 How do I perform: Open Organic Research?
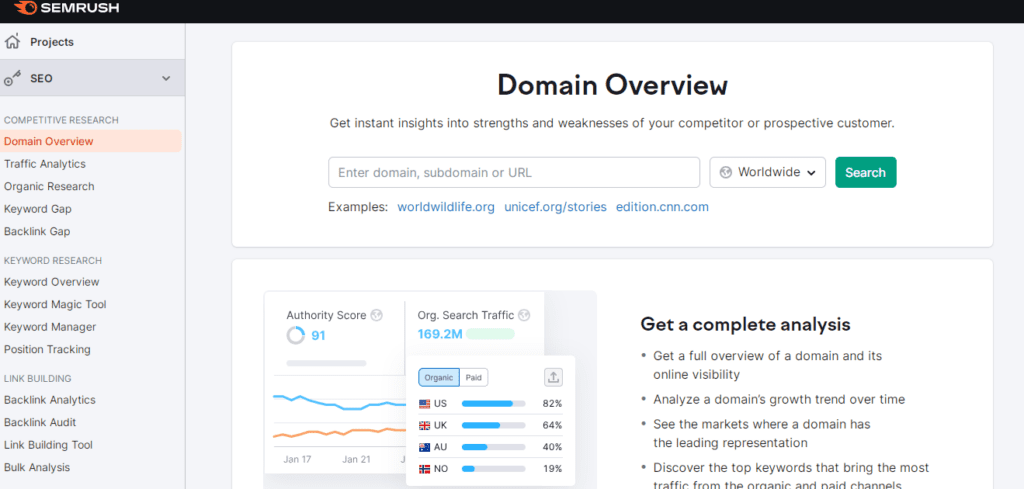coord(49,186)
